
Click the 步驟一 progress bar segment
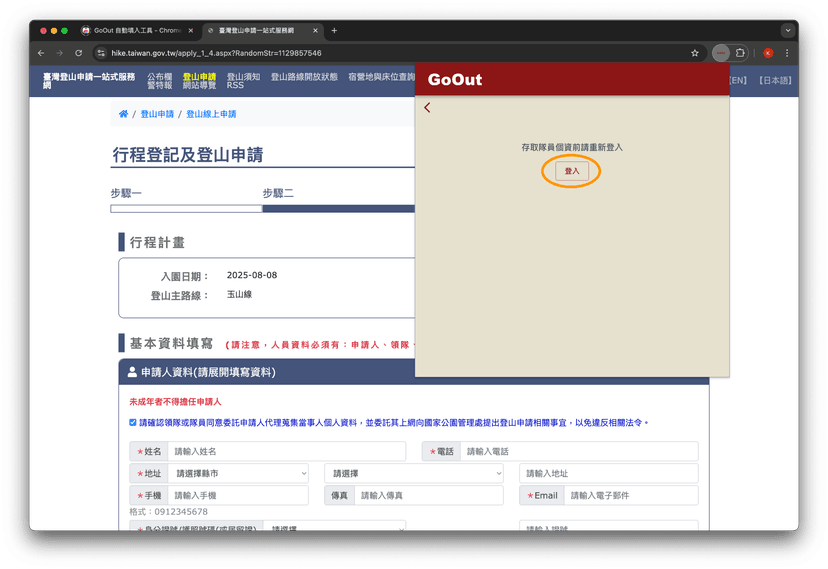186,209
